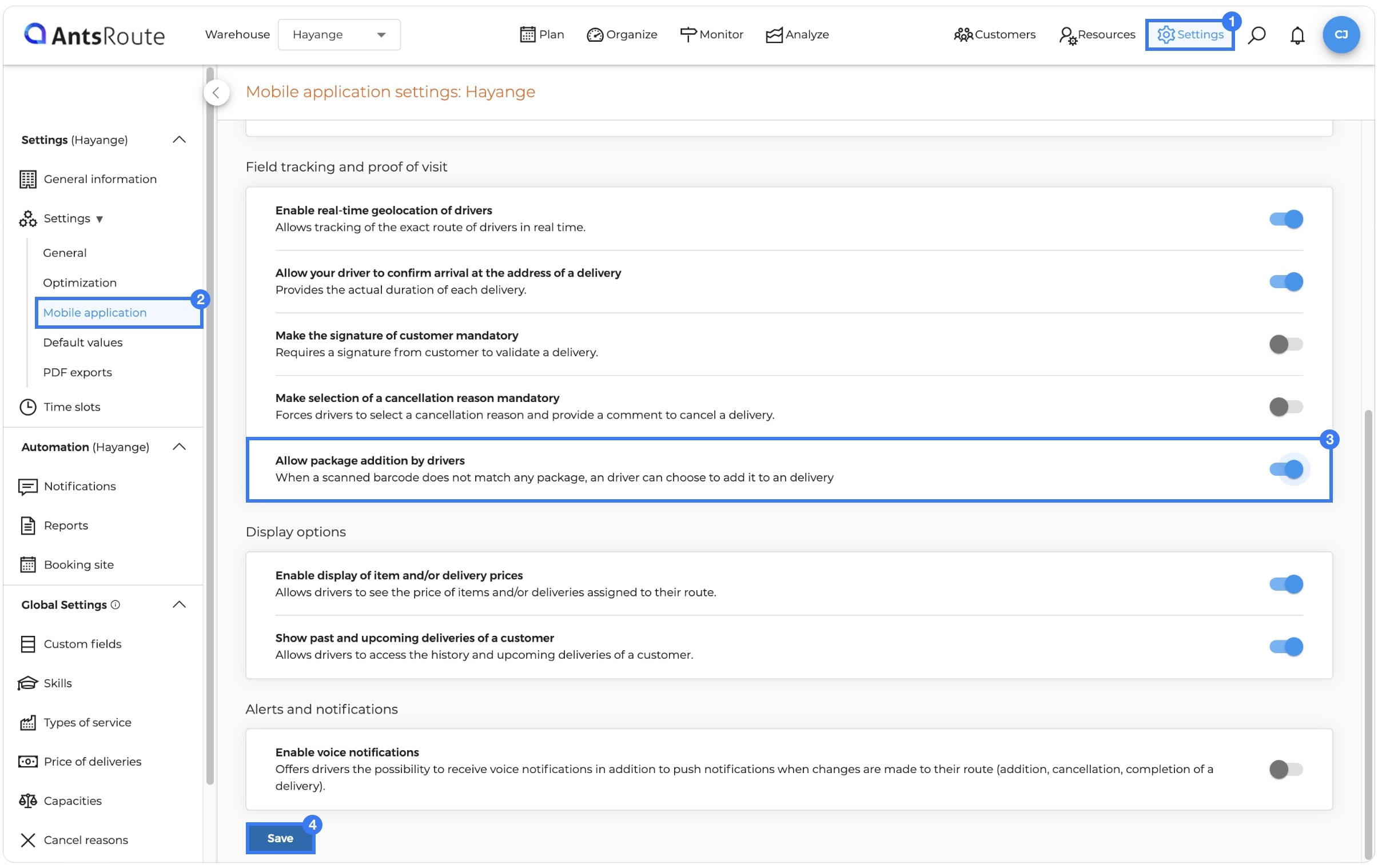Click the Analyze chart icon
This screenshot has height=868, width=1378.
coord(774,35)
